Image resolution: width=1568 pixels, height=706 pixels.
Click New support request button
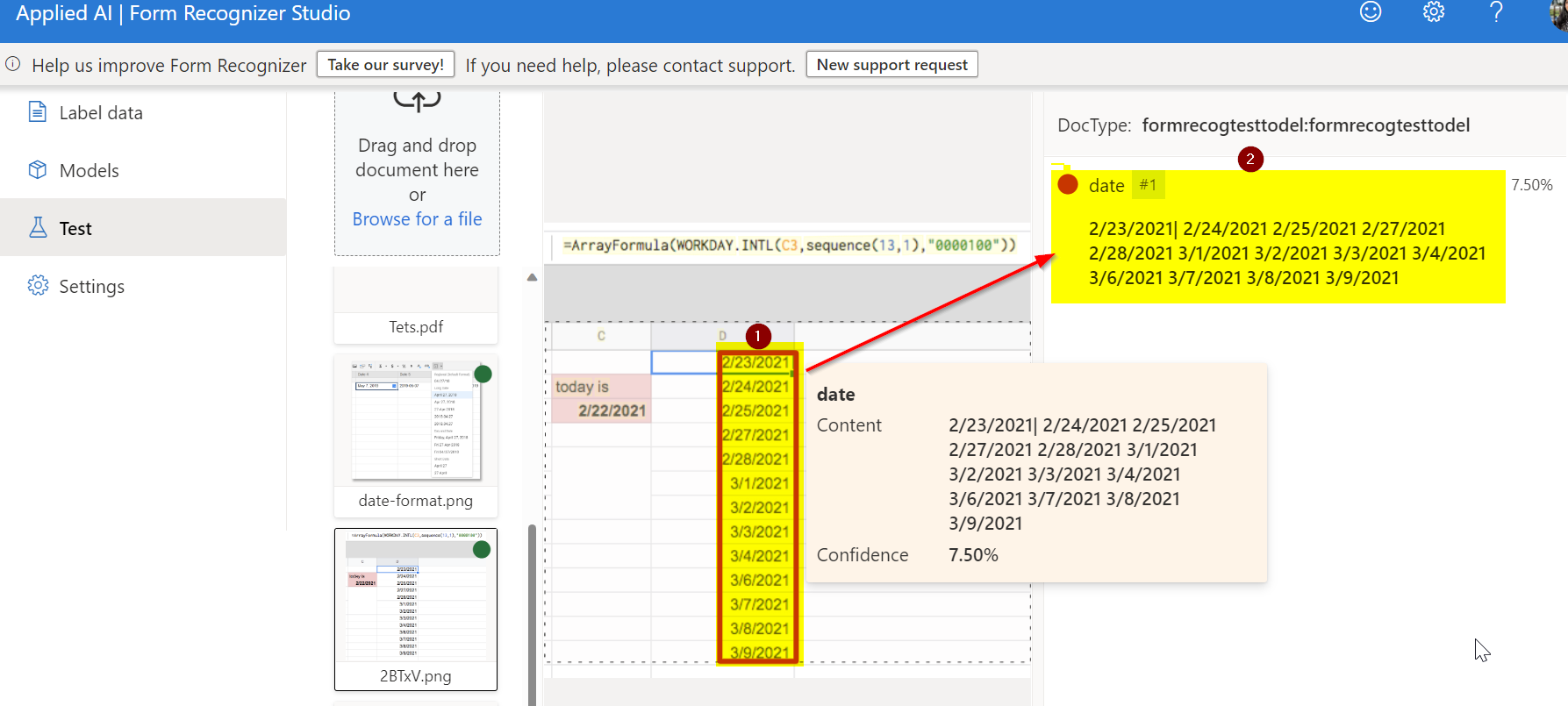(891, 64)
